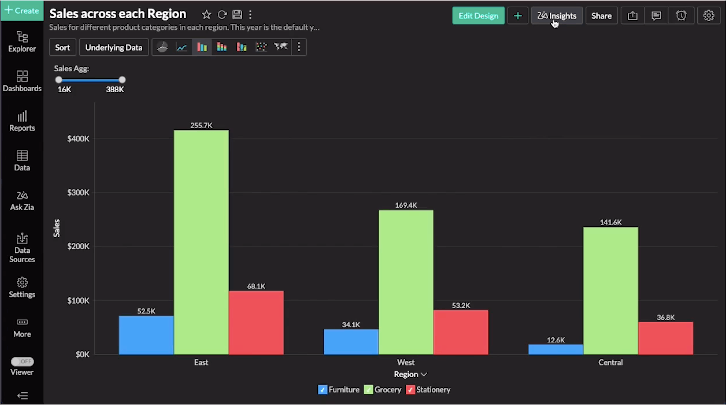Open the More sidebar menu
This screenshot has height=405, width=726.
[x=22, y=328]
